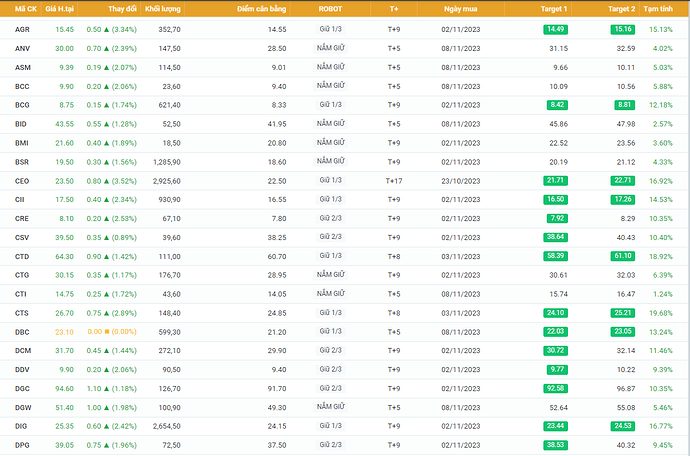
Task: Click DBC unchanged value 0.00 (0.00%)
Action: [112, 332]
